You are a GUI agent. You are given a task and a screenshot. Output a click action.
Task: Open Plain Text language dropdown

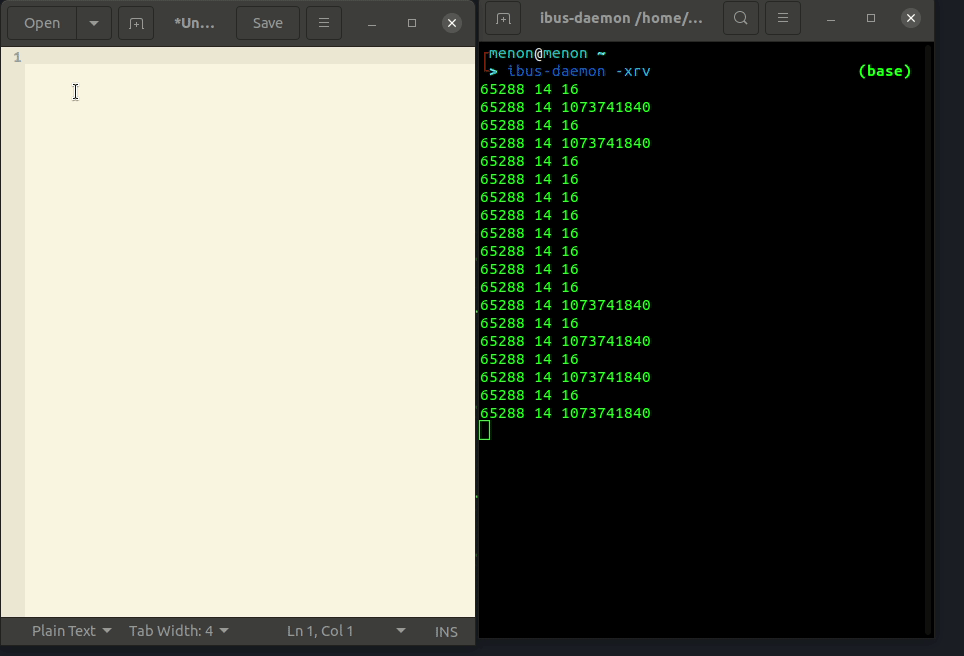point(71,631)
